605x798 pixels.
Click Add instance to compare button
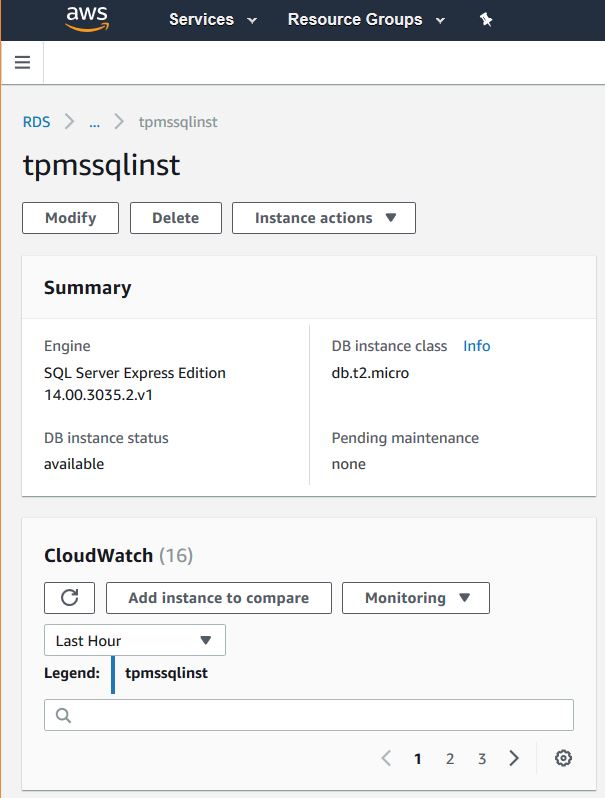[x=218, y=598]
